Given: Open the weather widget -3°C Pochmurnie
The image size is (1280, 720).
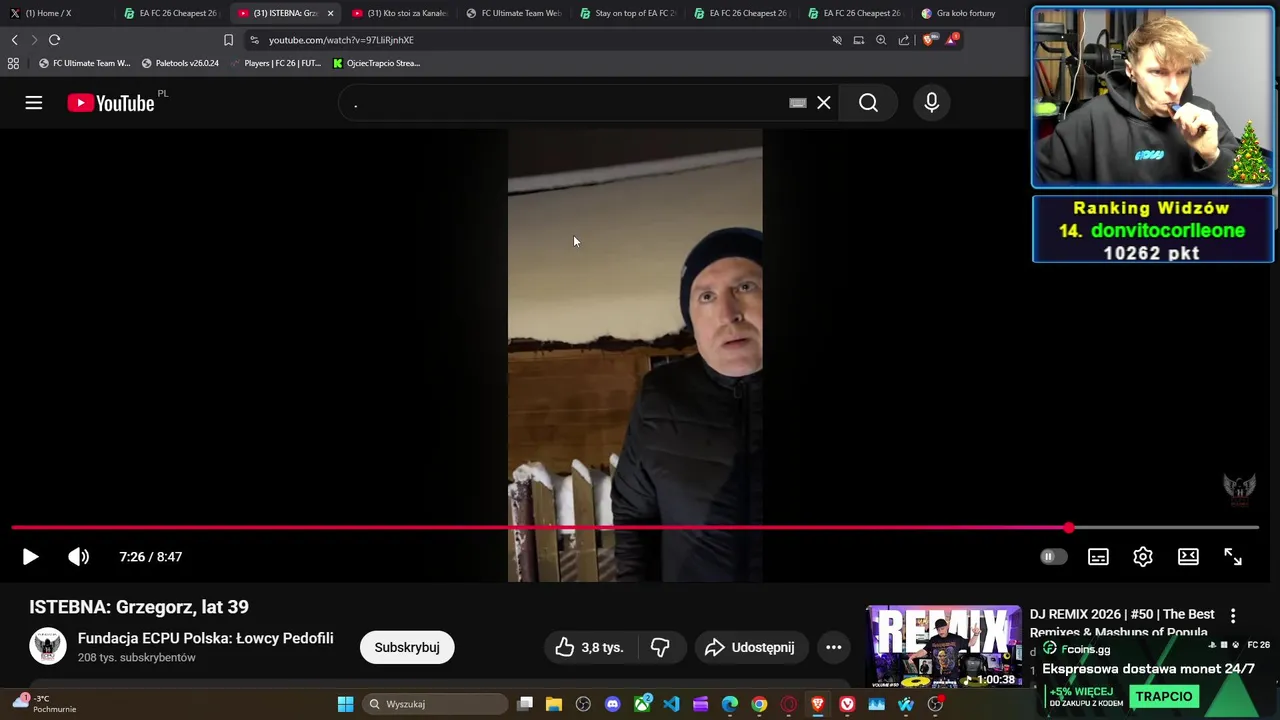Looking at the screenshot, I should click(x=45, y=704).
